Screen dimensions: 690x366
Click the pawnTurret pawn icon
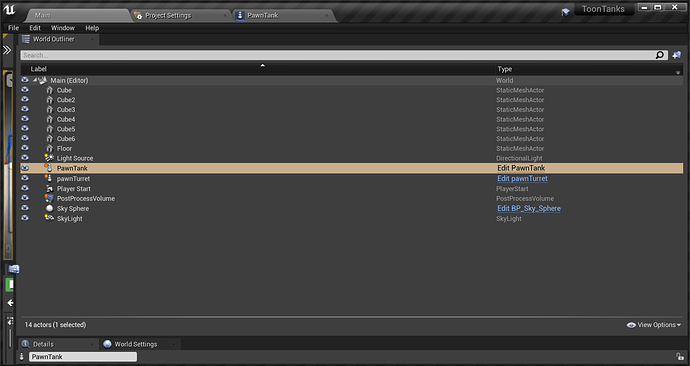pyautogui.click(x=49, y=178)
